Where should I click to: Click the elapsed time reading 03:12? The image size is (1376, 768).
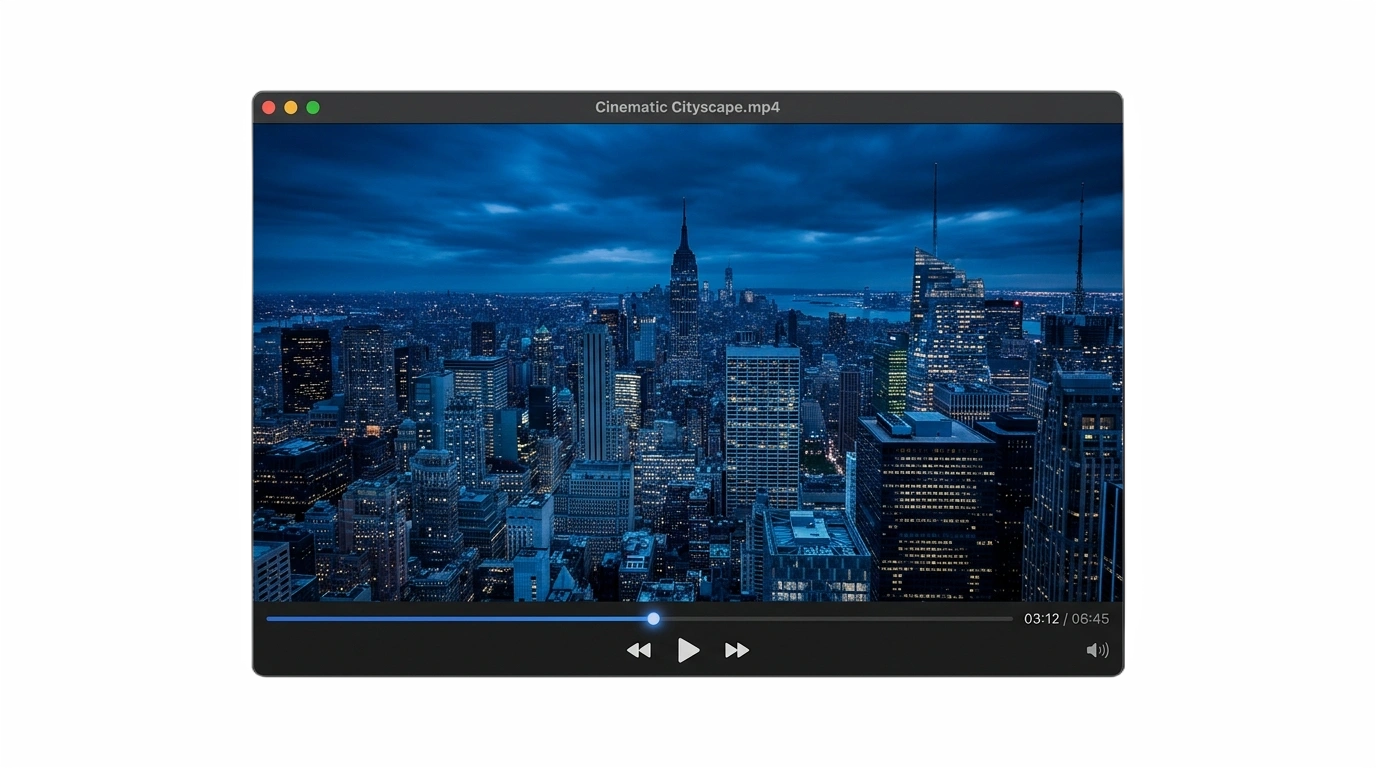tap(1041, 618)
